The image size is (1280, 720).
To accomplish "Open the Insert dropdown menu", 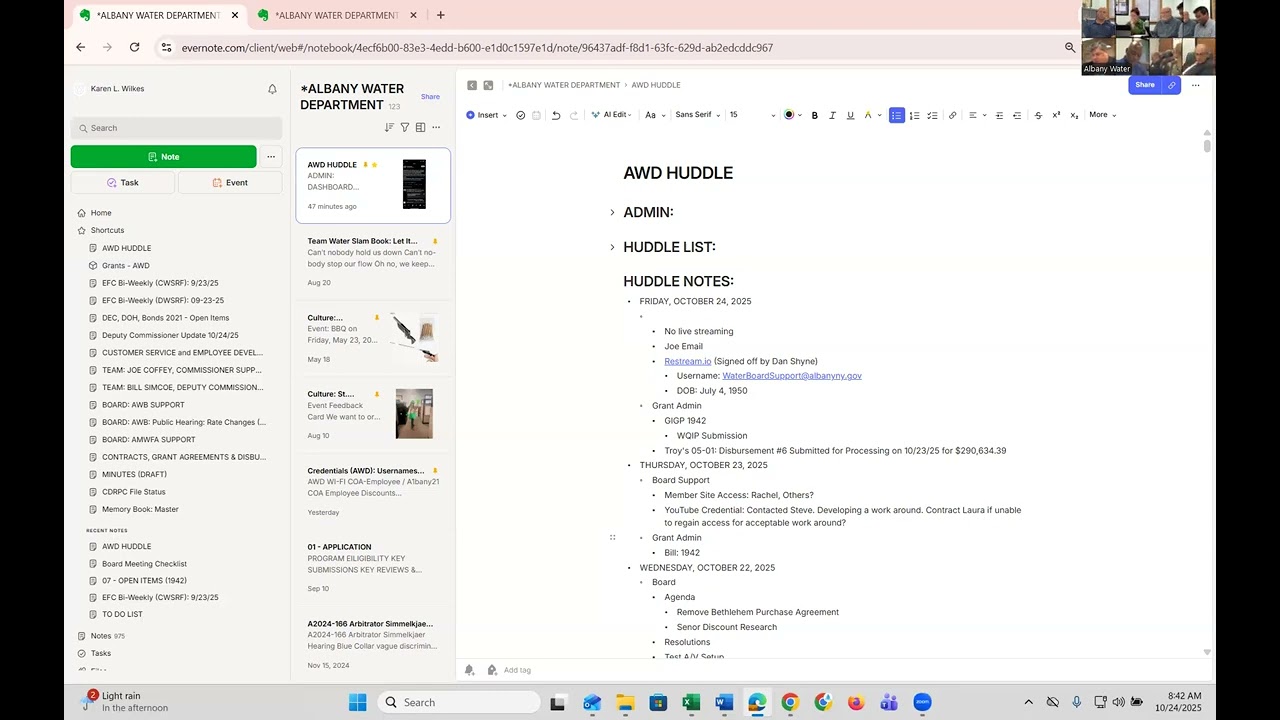I will [x=486, y=115].
